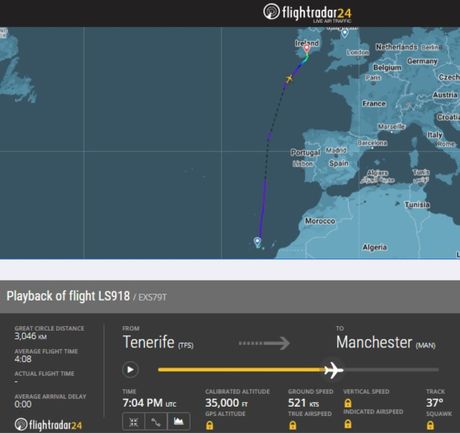Image resolution: width=460 pixels, height=433 pixels.
Task: Click the 0:00 average arrival delay value
Action: pyautogui.click(x=23, y=404)
